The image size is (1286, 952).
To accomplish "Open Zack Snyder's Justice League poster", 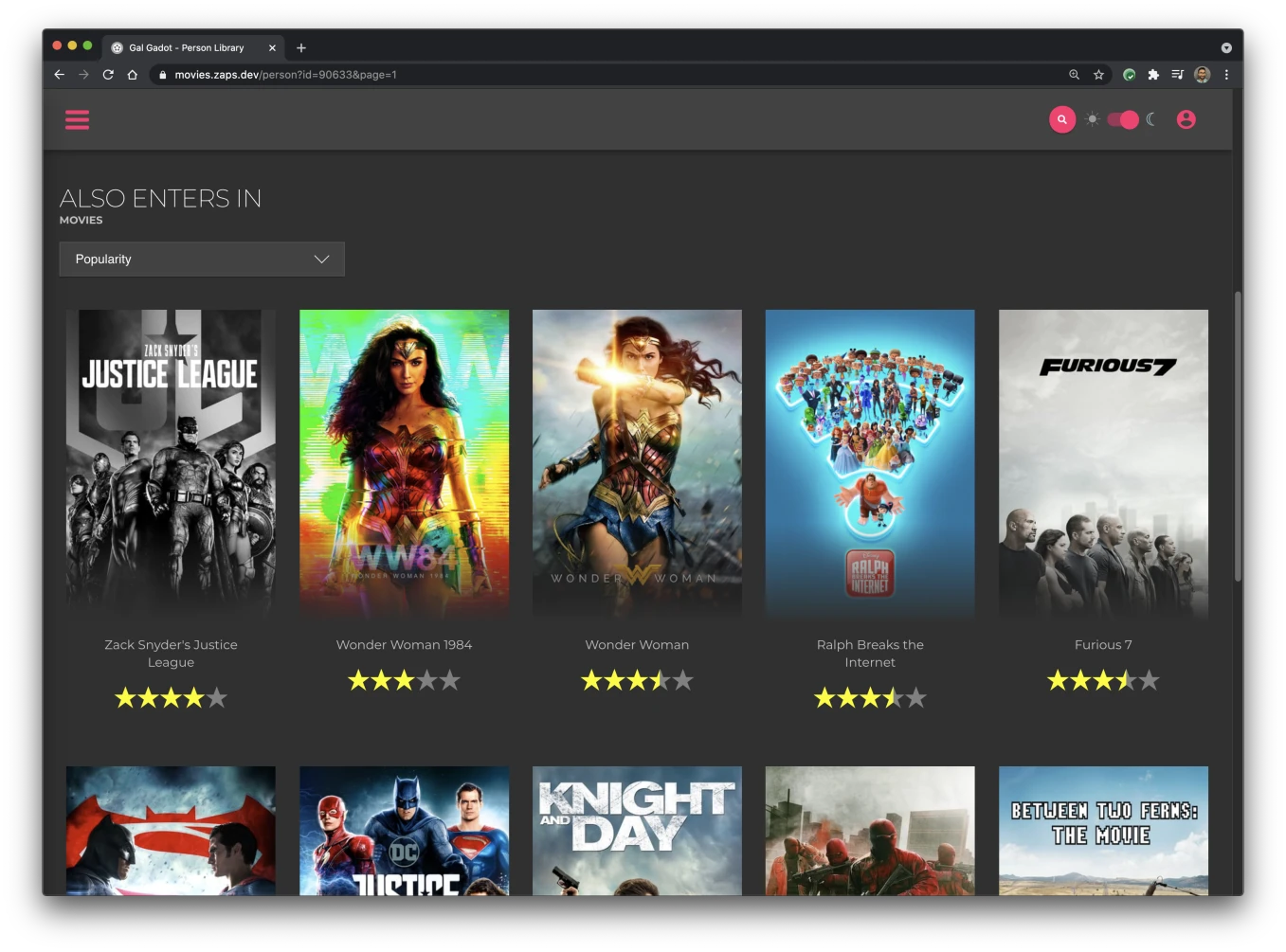I will (171, 464).
